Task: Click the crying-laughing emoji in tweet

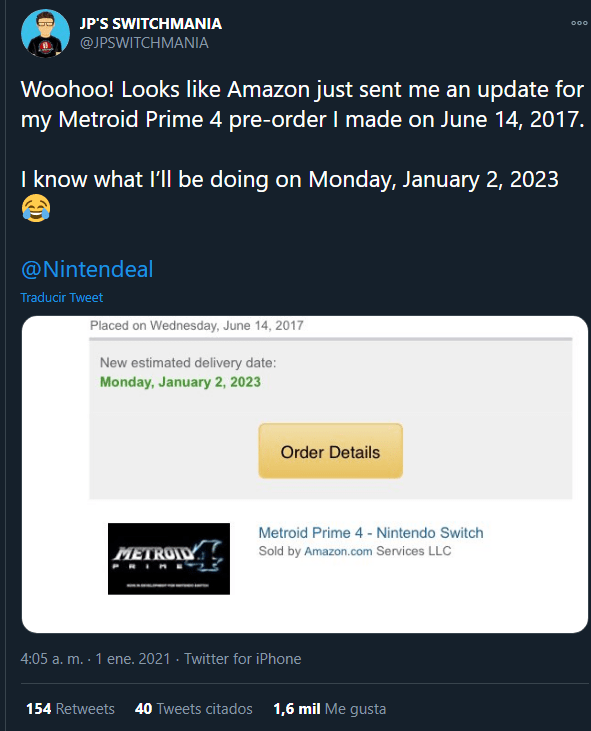Action: point(36,208)
